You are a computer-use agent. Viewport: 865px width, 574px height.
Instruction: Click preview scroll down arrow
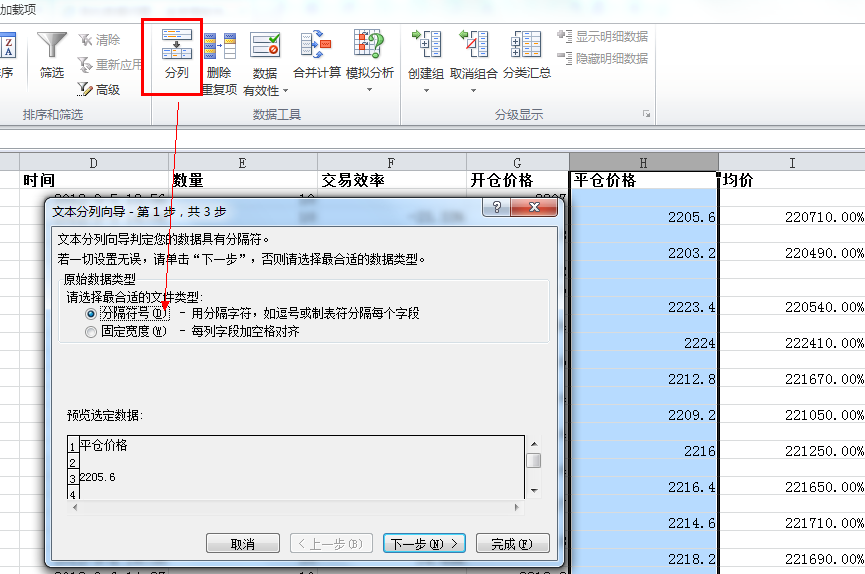coord(533,490)
